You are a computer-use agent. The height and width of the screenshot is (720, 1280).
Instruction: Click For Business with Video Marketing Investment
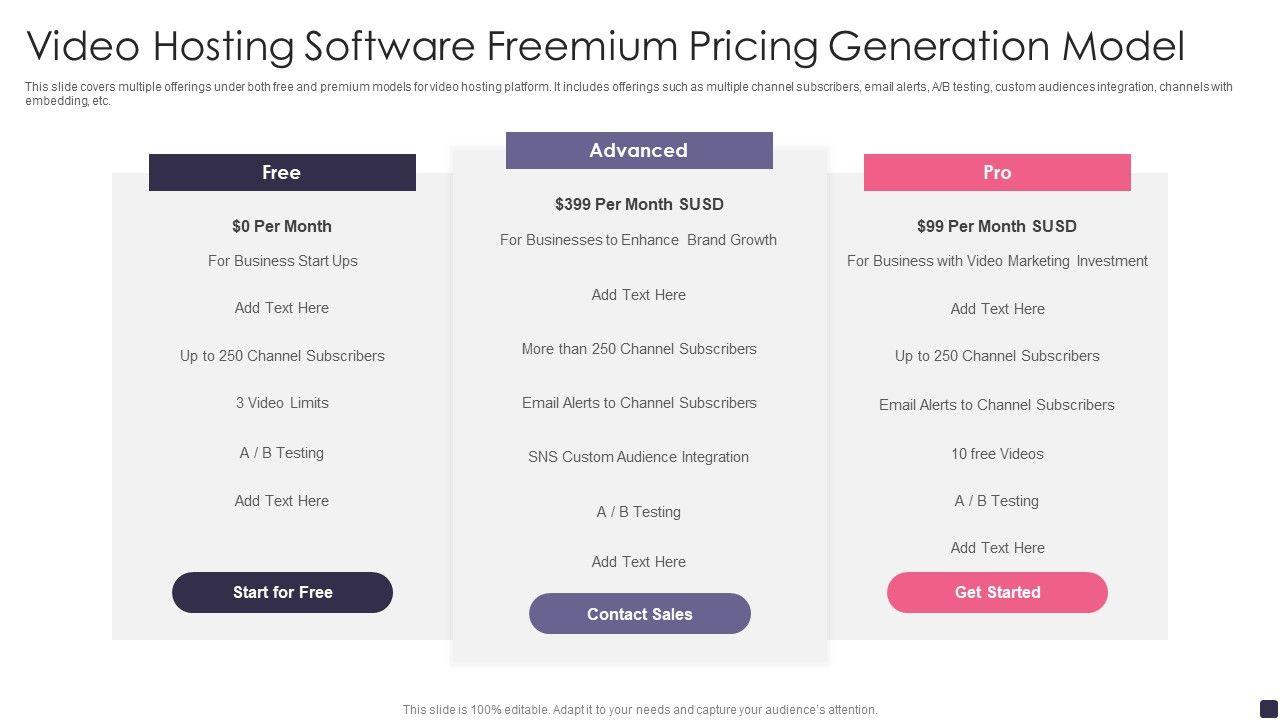(997, 261)
